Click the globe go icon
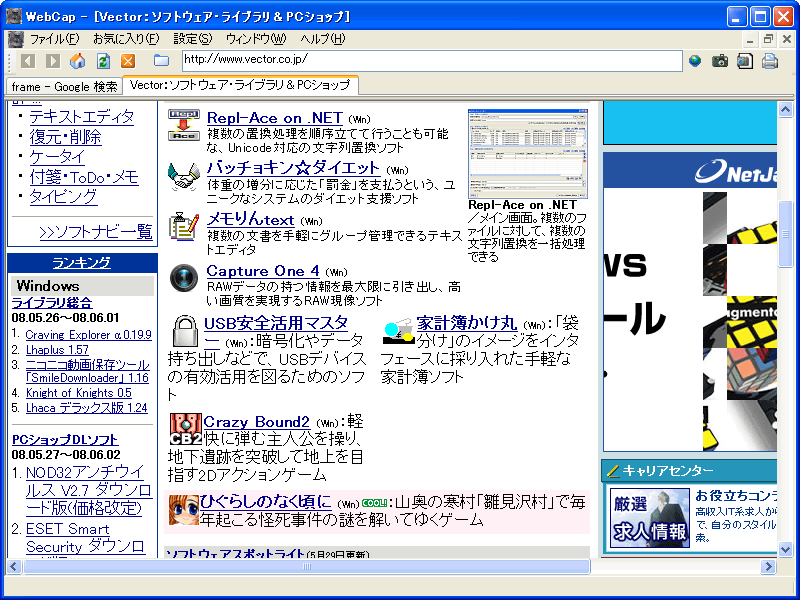 pos(695,61)
